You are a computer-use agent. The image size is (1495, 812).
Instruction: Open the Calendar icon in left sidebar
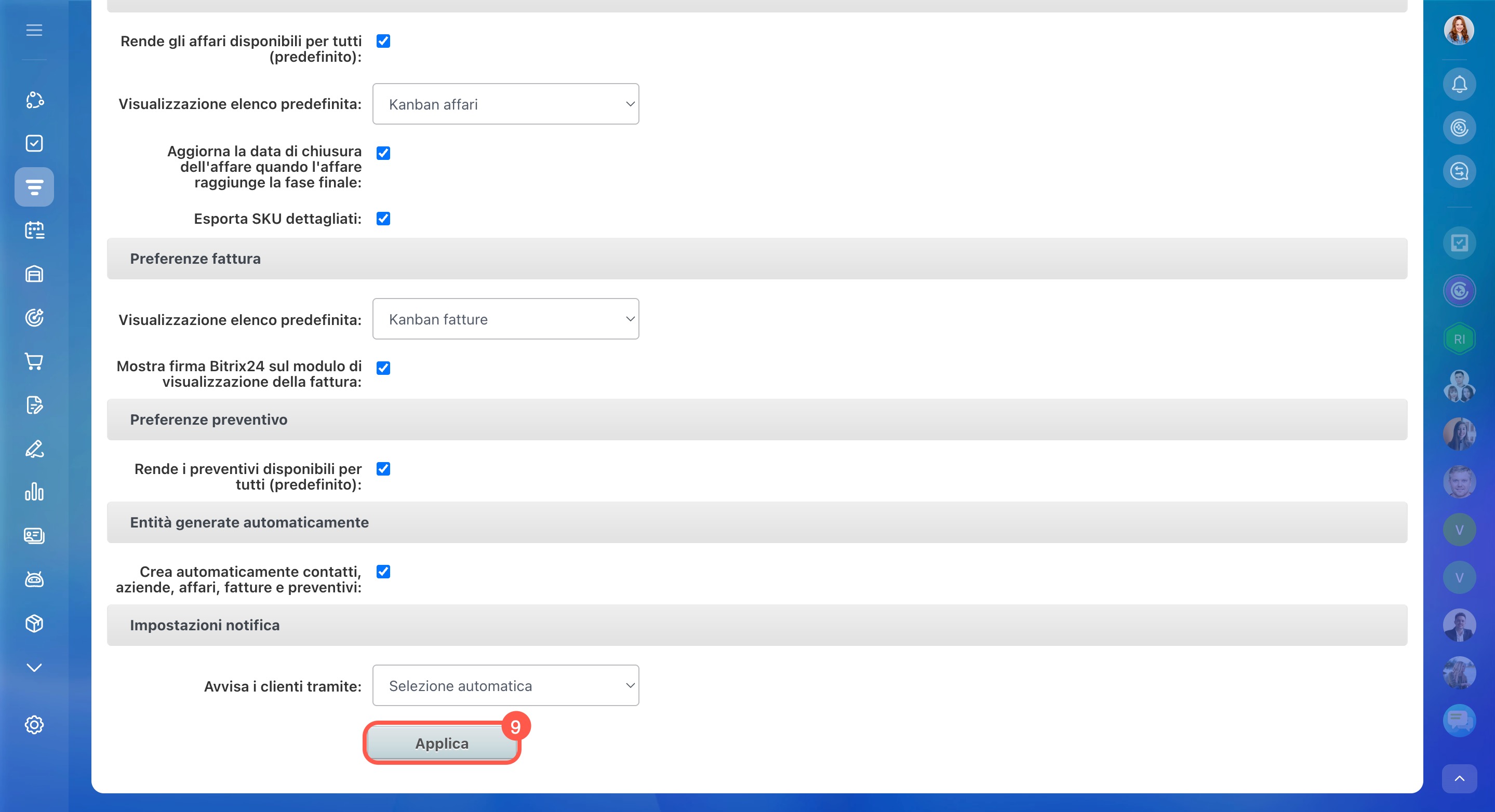click(34, 231)
